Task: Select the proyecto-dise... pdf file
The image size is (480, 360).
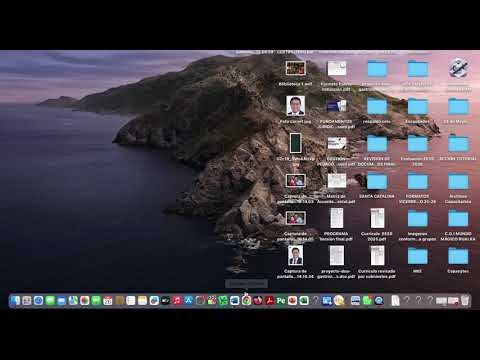Action: [337, 256]
